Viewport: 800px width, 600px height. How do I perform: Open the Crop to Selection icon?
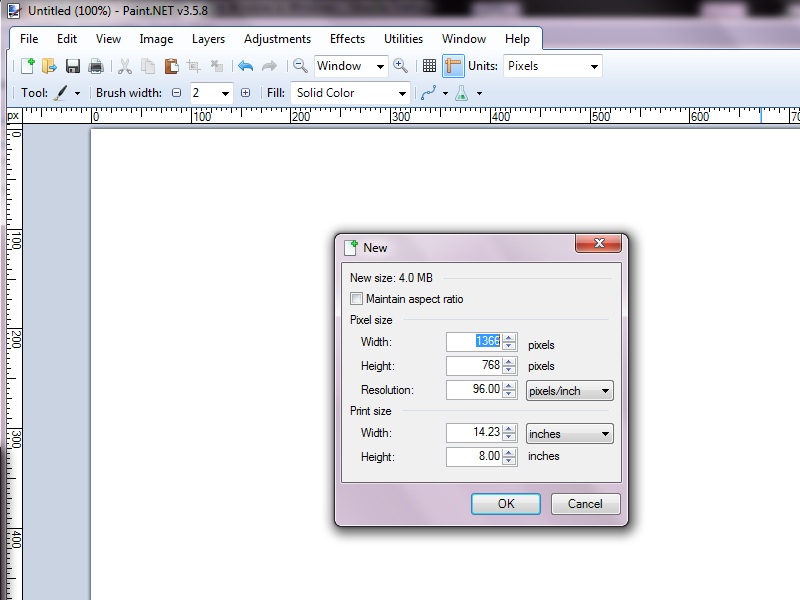click(x=192, y=66)
